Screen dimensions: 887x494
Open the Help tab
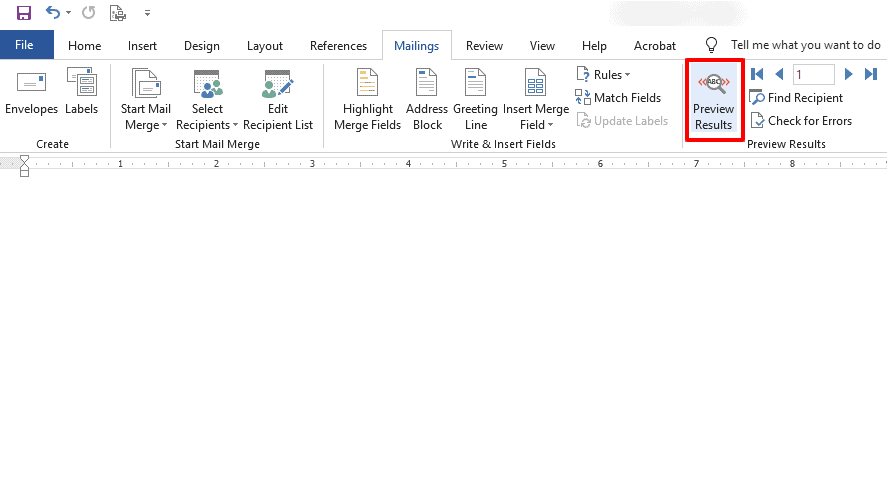pos(594,46)
